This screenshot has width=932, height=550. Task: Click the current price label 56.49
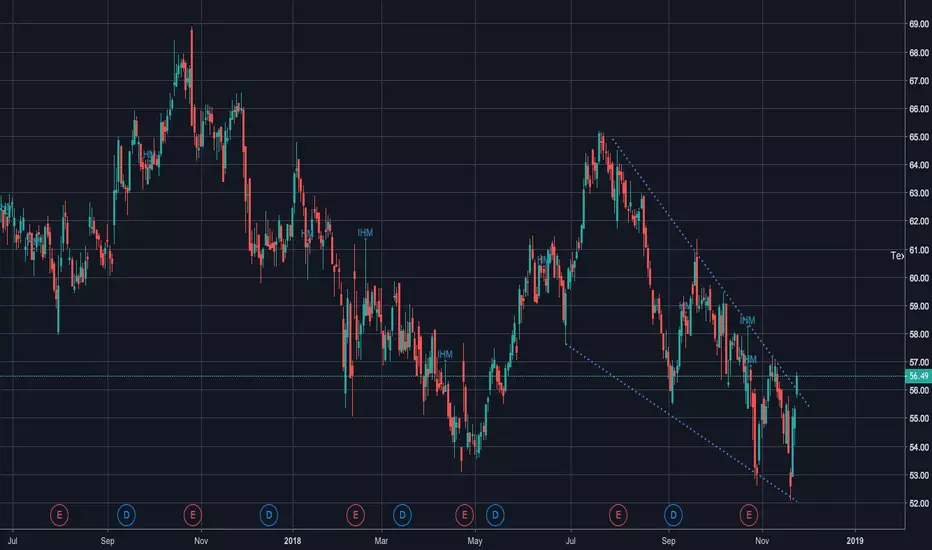[x=918, y=376]
